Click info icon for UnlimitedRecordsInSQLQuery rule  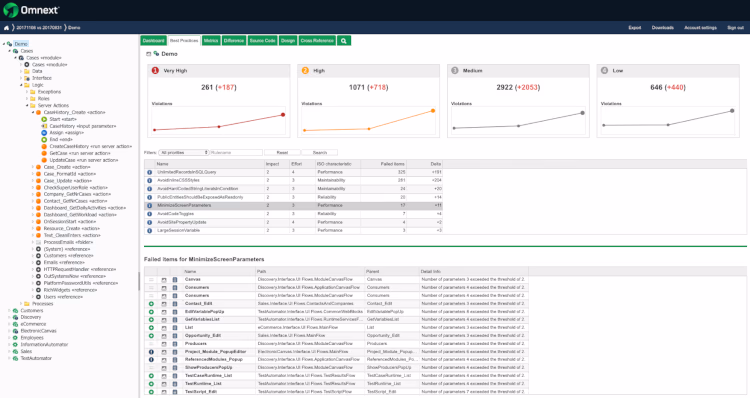pos(149,172)
